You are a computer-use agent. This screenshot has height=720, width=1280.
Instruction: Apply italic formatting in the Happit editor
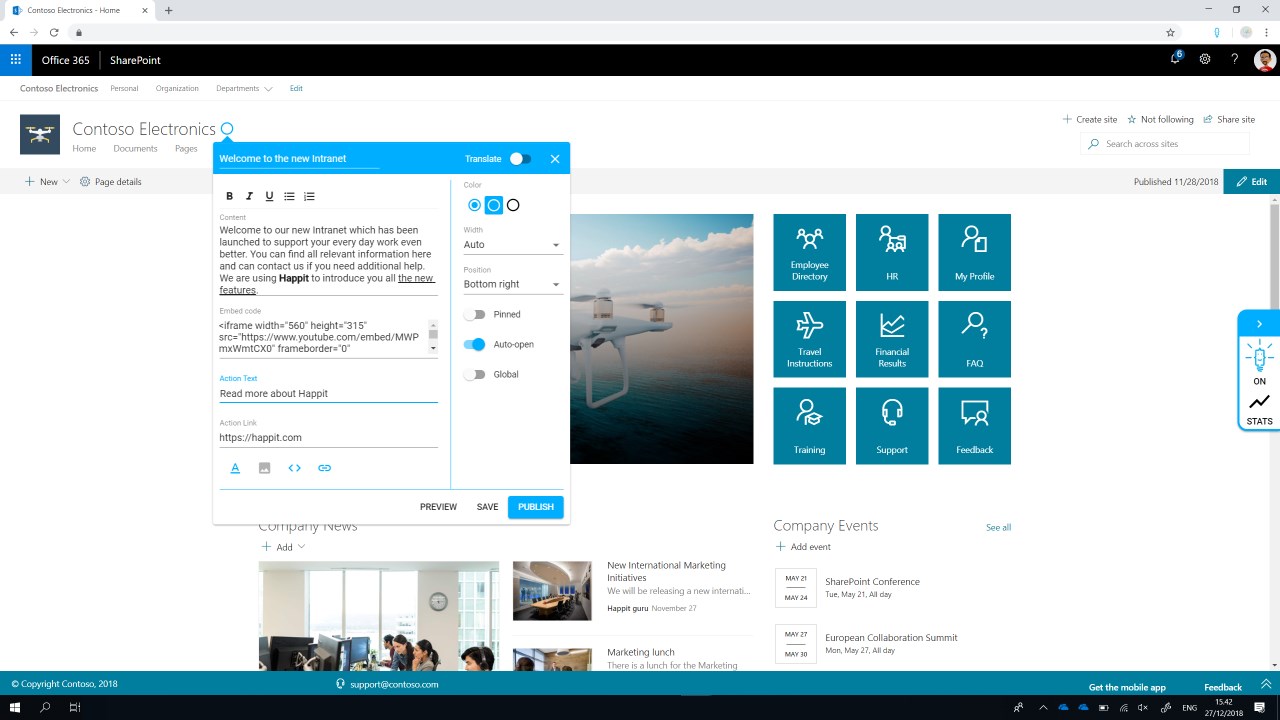click(249, 196)
